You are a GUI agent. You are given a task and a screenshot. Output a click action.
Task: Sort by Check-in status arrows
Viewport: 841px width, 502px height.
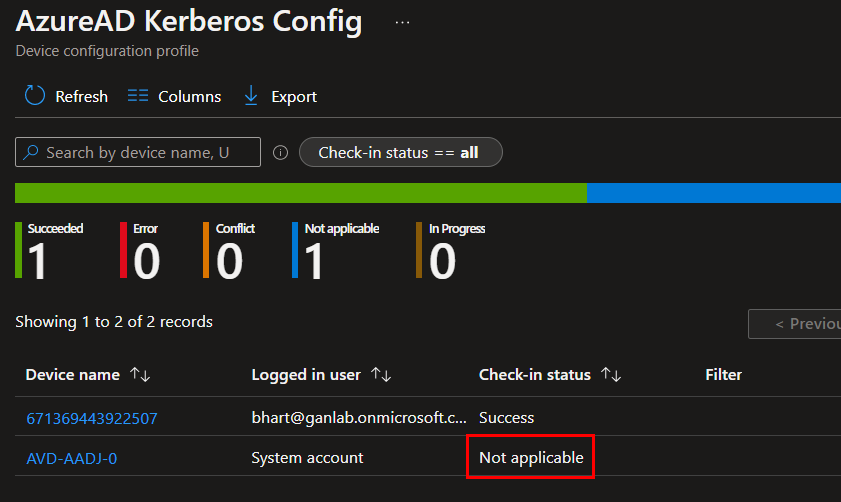611,375
